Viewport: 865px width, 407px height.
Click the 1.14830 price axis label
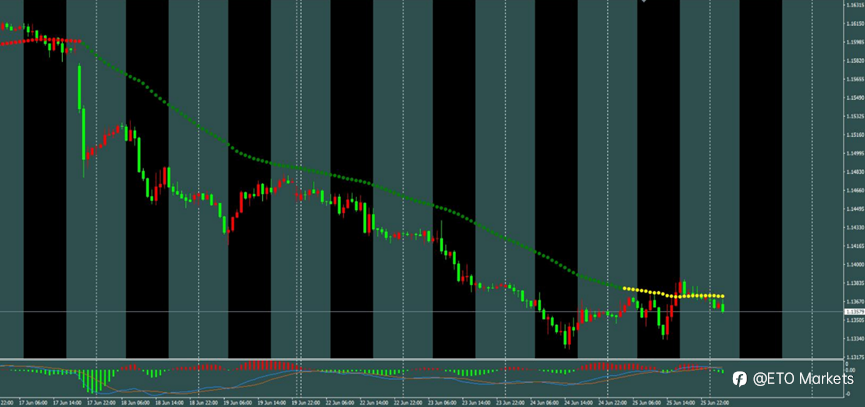pos(855,172)
